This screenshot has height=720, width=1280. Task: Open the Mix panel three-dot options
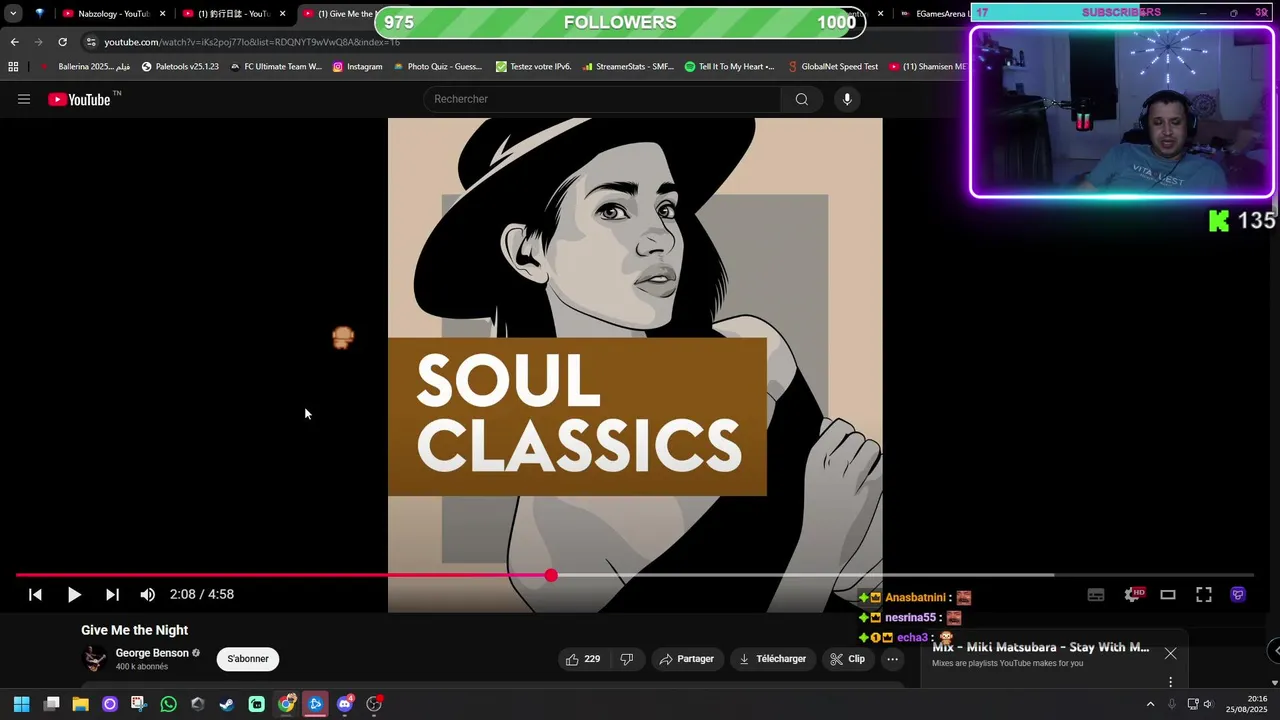[x=1170, y=682]
